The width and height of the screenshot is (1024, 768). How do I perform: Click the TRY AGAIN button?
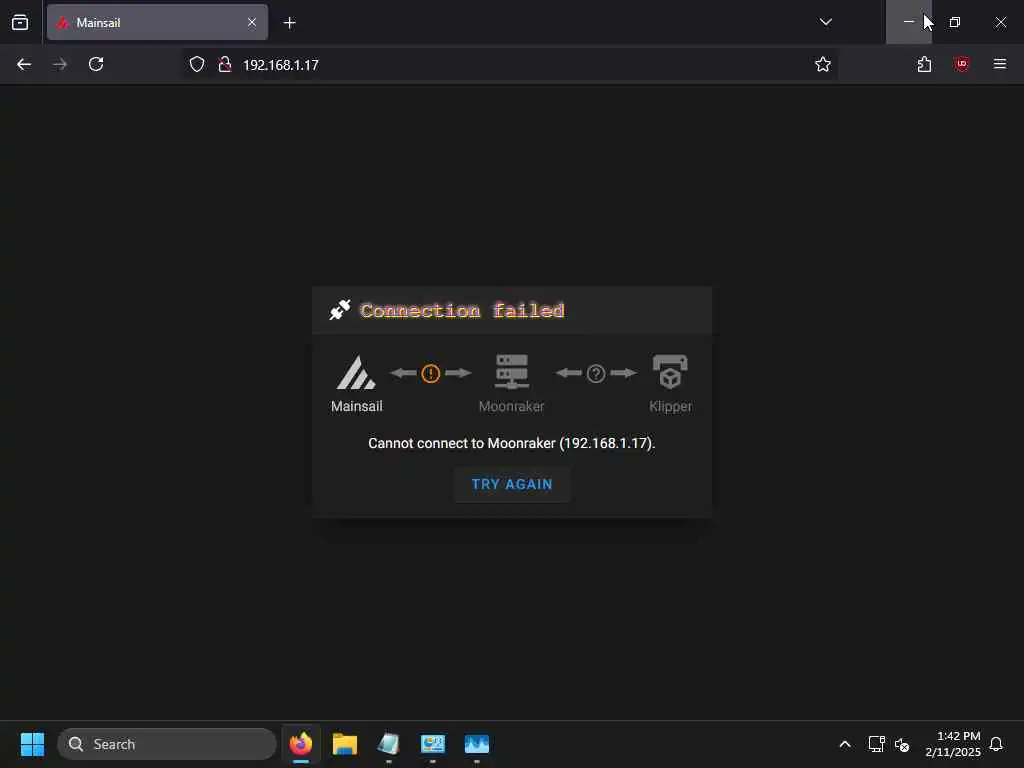click(x=512, y=484)
